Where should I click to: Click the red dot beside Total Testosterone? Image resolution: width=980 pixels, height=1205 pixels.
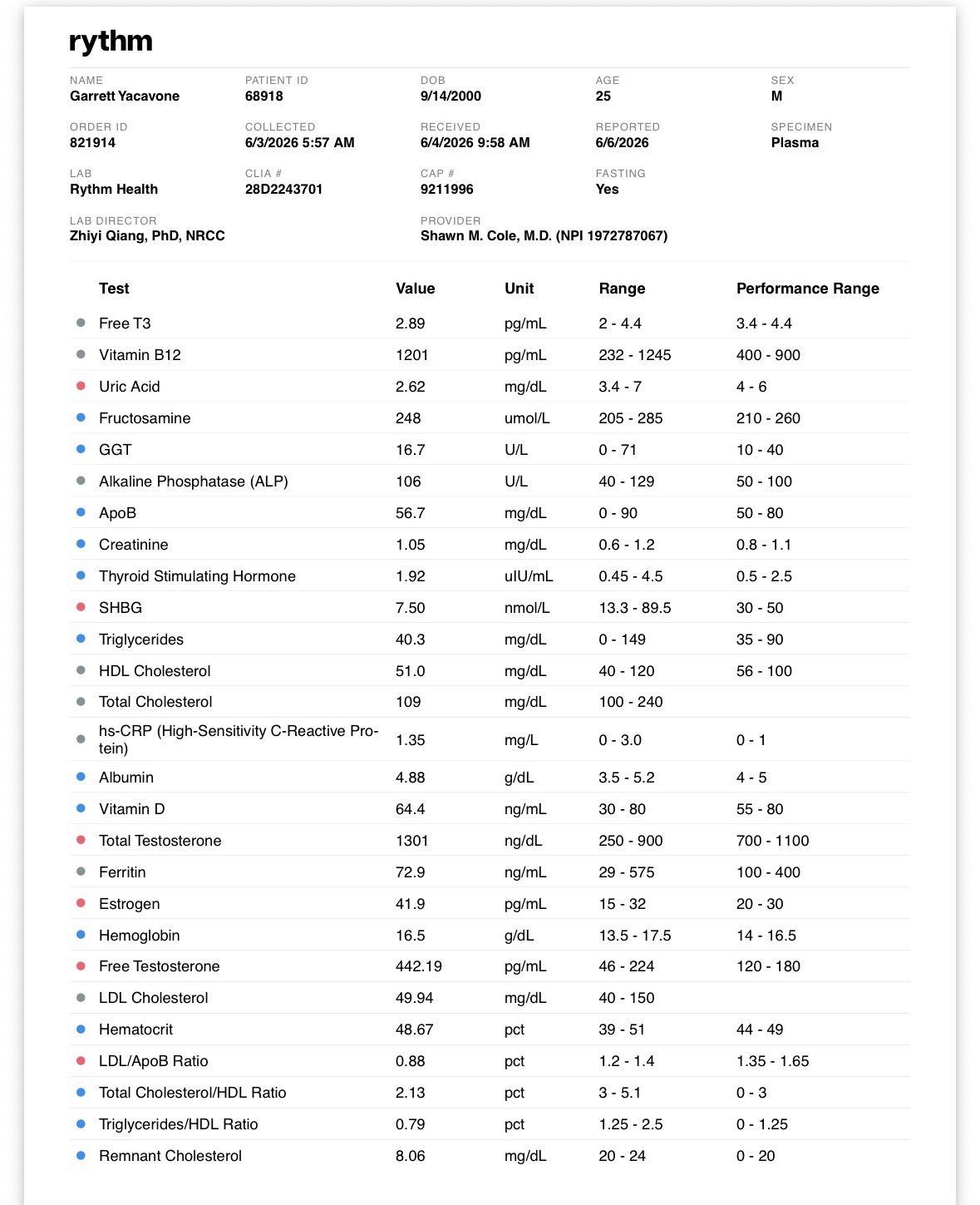click(x=81, y=840)
